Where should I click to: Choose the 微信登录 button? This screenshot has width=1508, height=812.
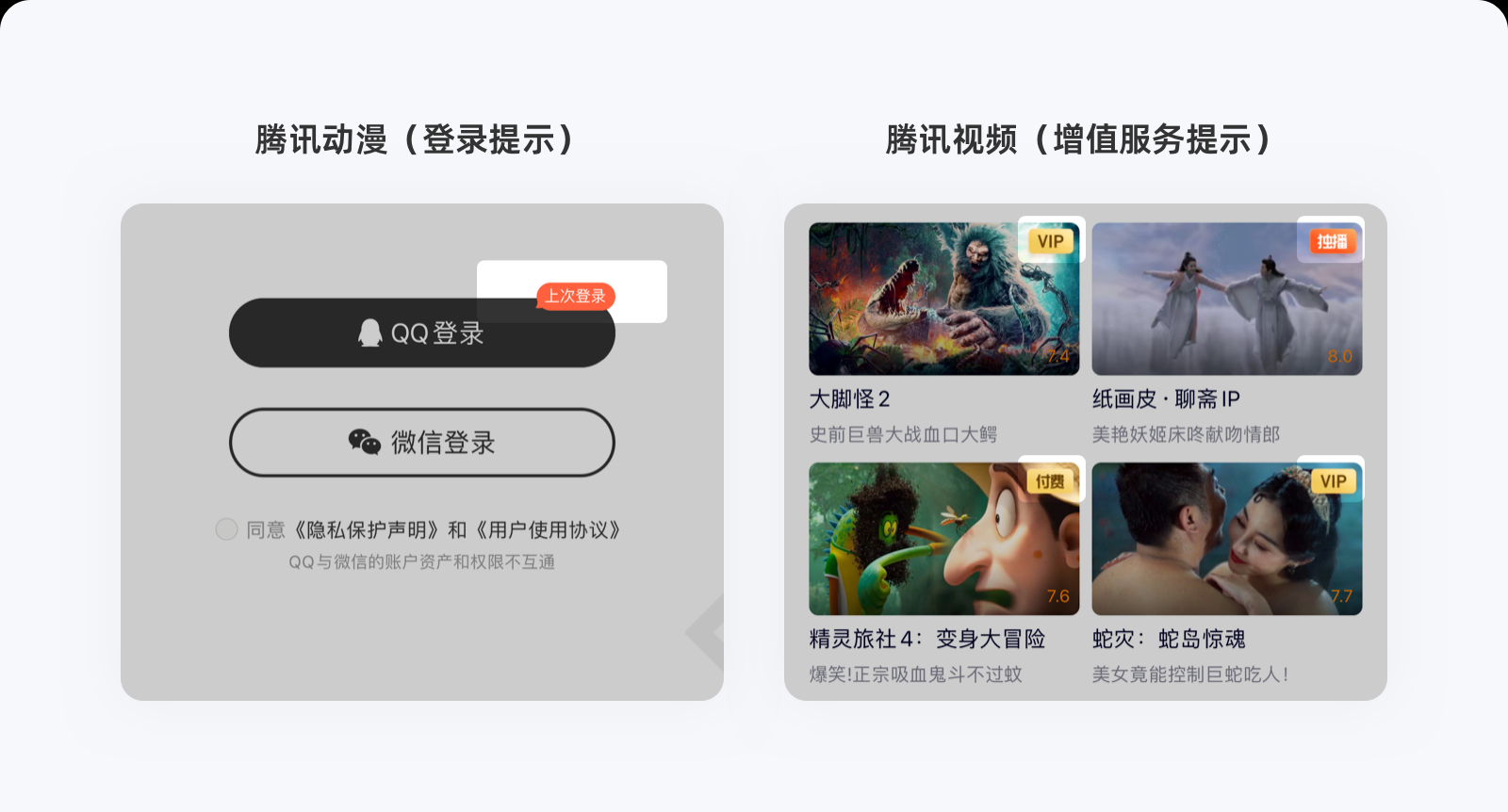pyautogui.click(x=422, y=442)
